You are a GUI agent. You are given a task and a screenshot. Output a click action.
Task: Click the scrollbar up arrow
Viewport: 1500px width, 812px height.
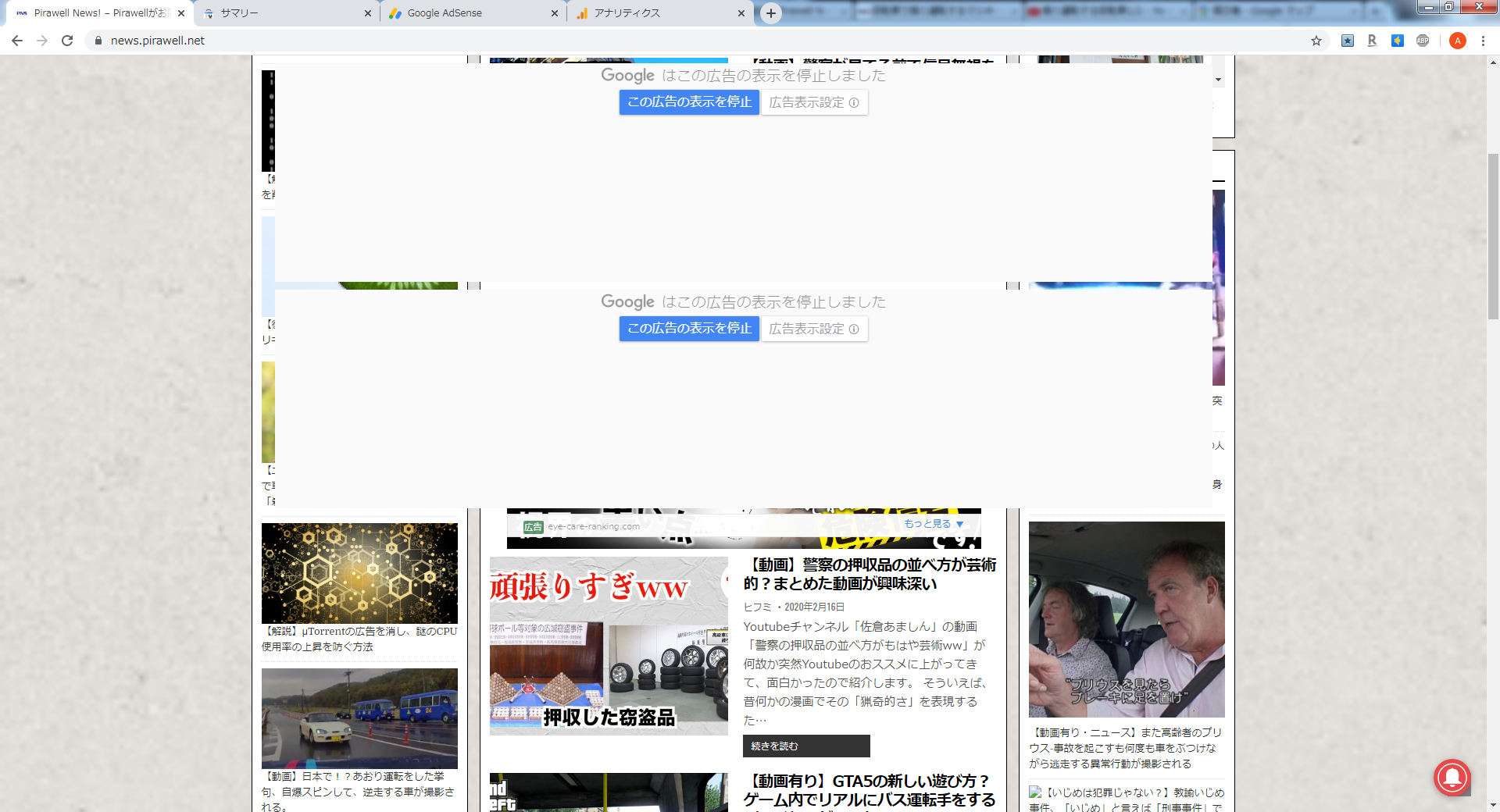[1493, 62]
